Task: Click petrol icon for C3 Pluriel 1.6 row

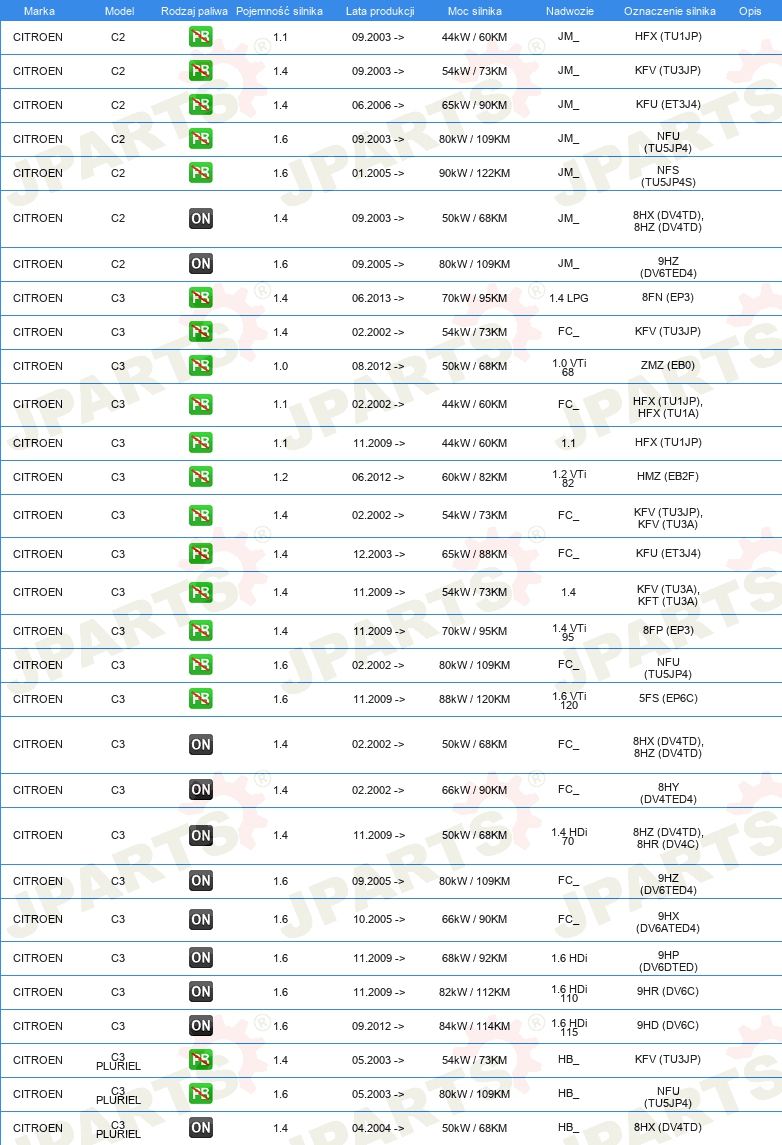Action: [x=200, y=1094]
